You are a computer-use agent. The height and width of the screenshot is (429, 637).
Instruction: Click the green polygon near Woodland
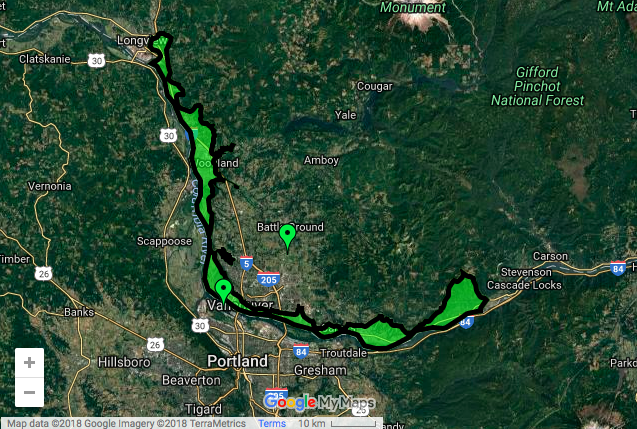pyautogui.click(x=203, y=154)
